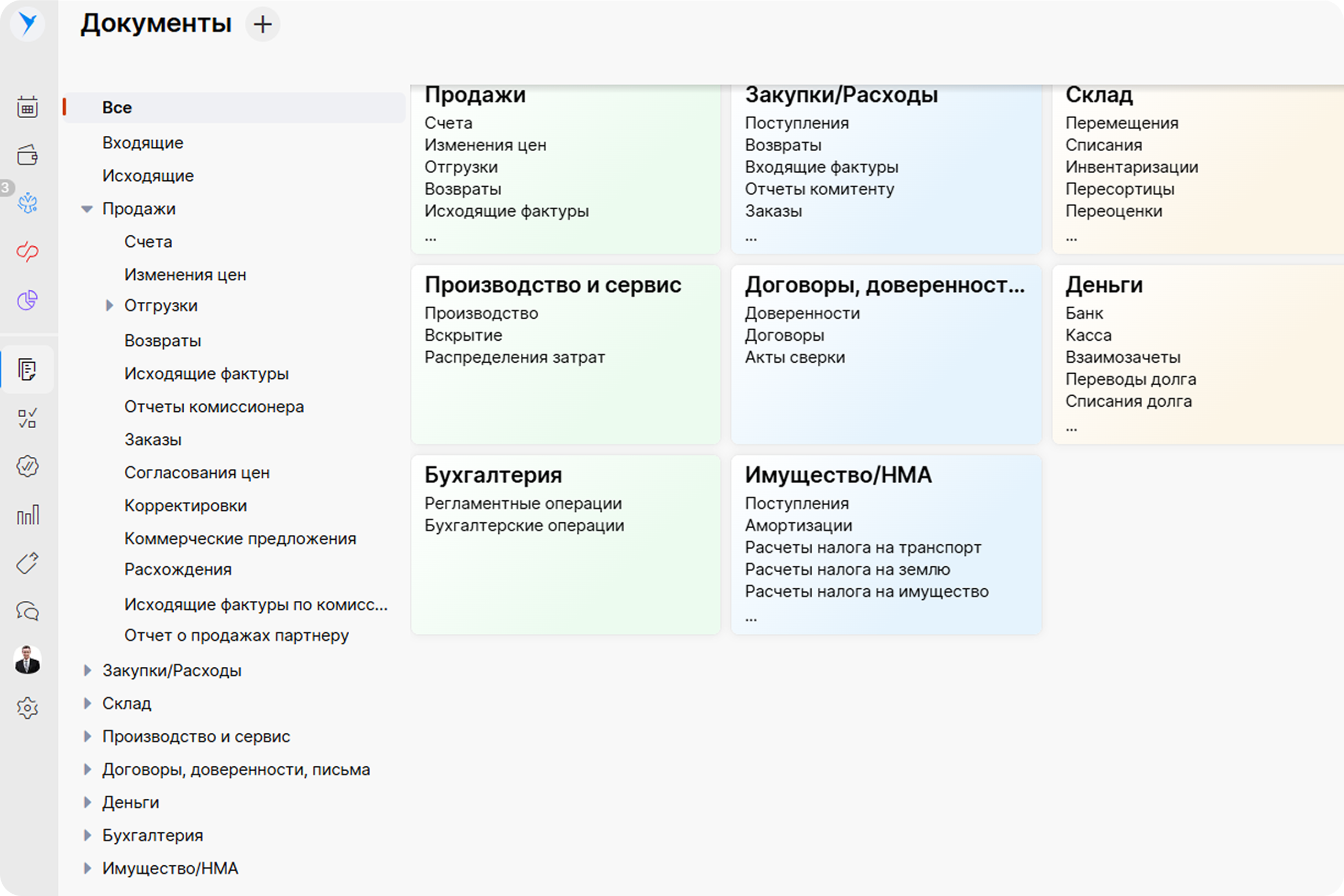Select Коммерческие предложения in the tree

(x=240, y=538)
